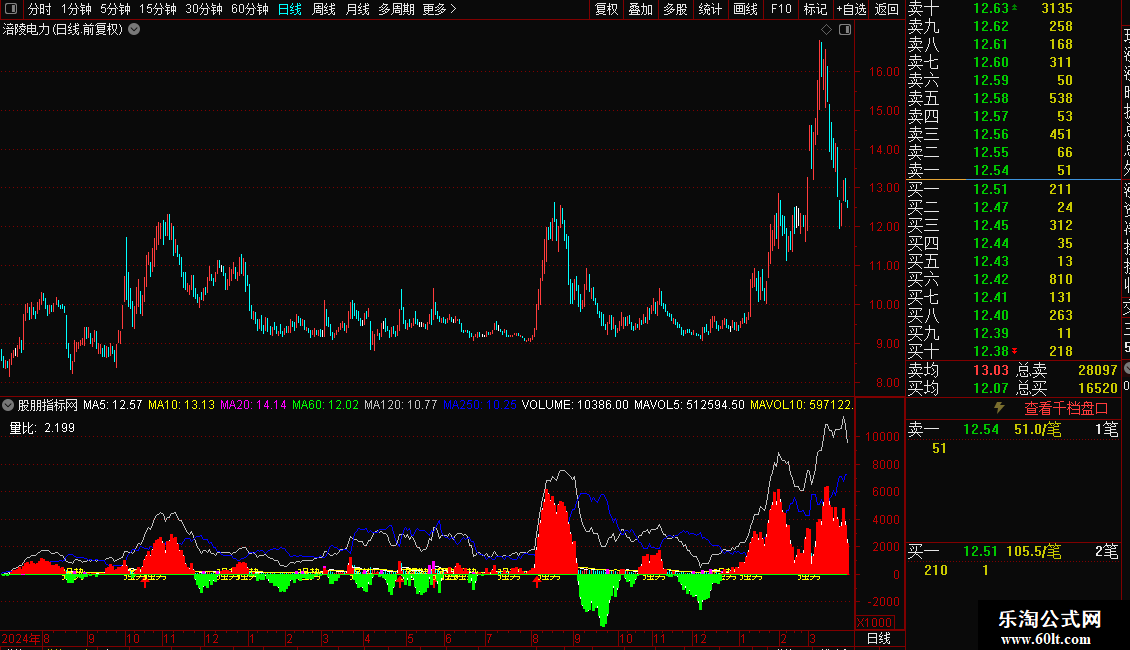Click the 总卖 28097 figure
This screenshot has height=650, width=1130.
(1098, 370)
